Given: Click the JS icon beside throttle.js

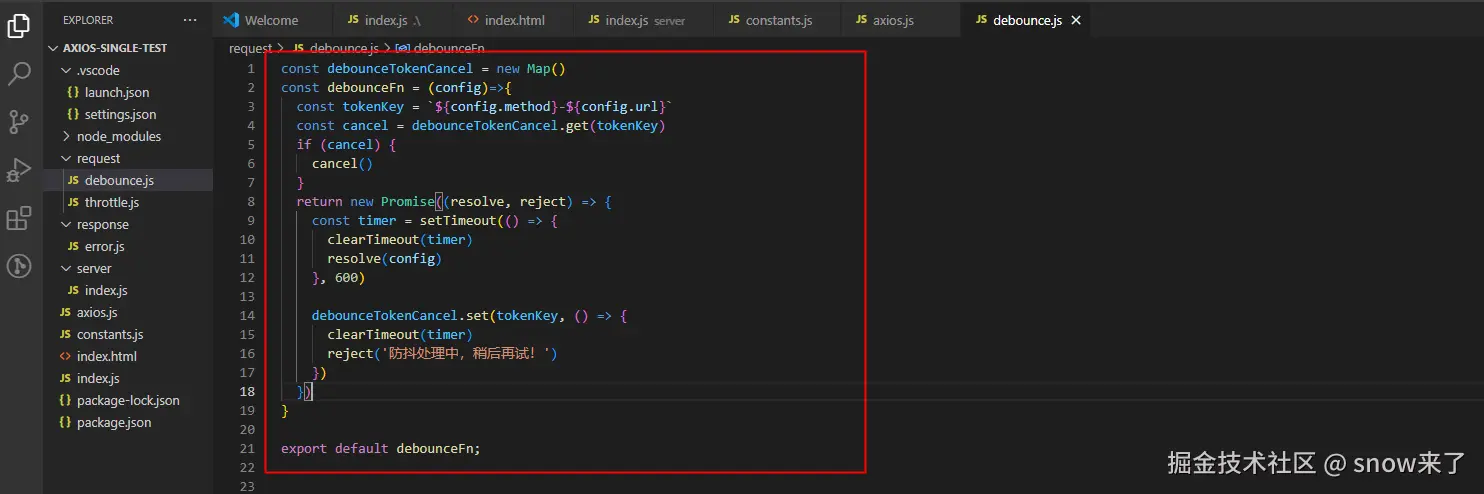Looking at the screenshot, I should [73, 202].
